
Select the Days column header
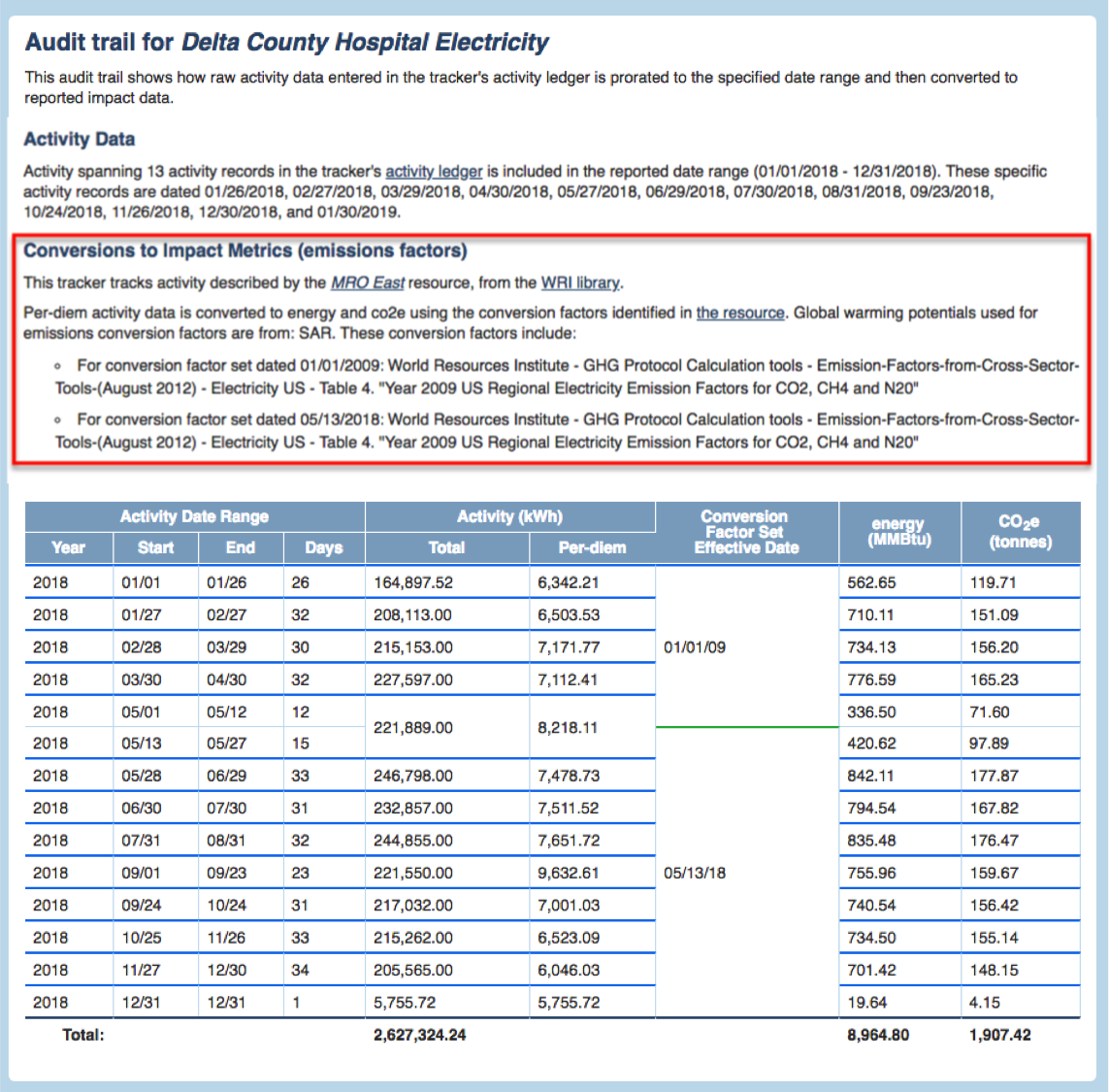coord(323,547)
